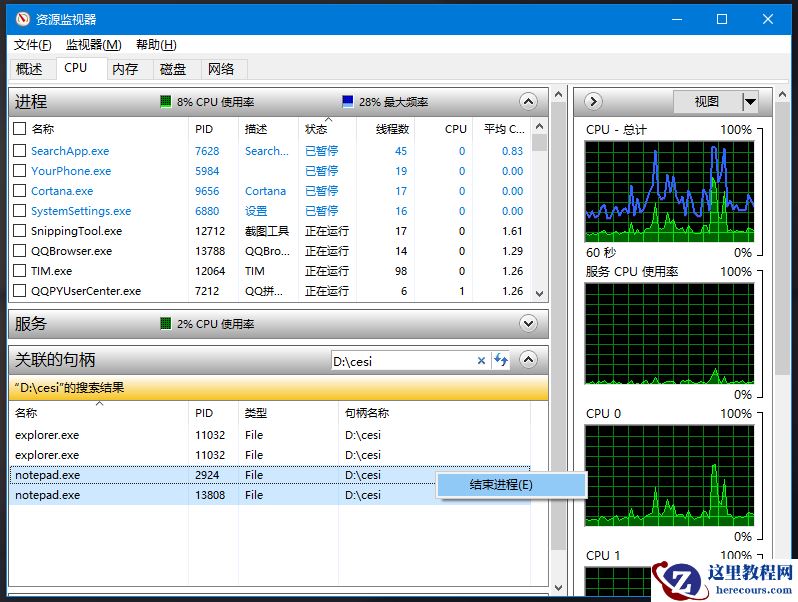Click the green swatch in 服务 header
Image resolution: width=798 pixels, height=602 pixels.
(165, 324)
